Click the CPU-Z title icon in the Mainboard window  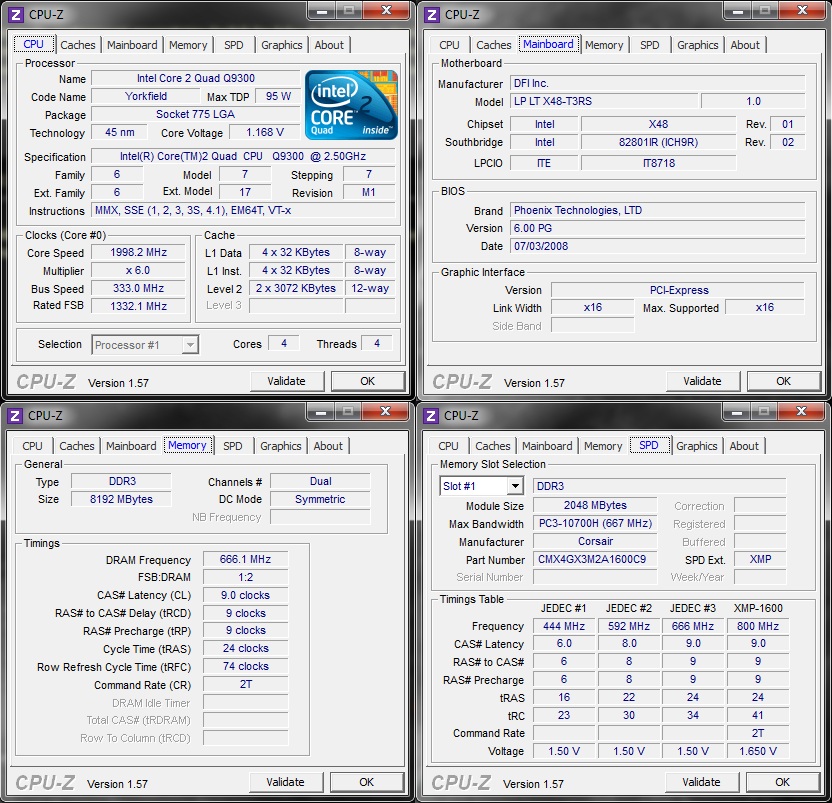click(432, 15)
